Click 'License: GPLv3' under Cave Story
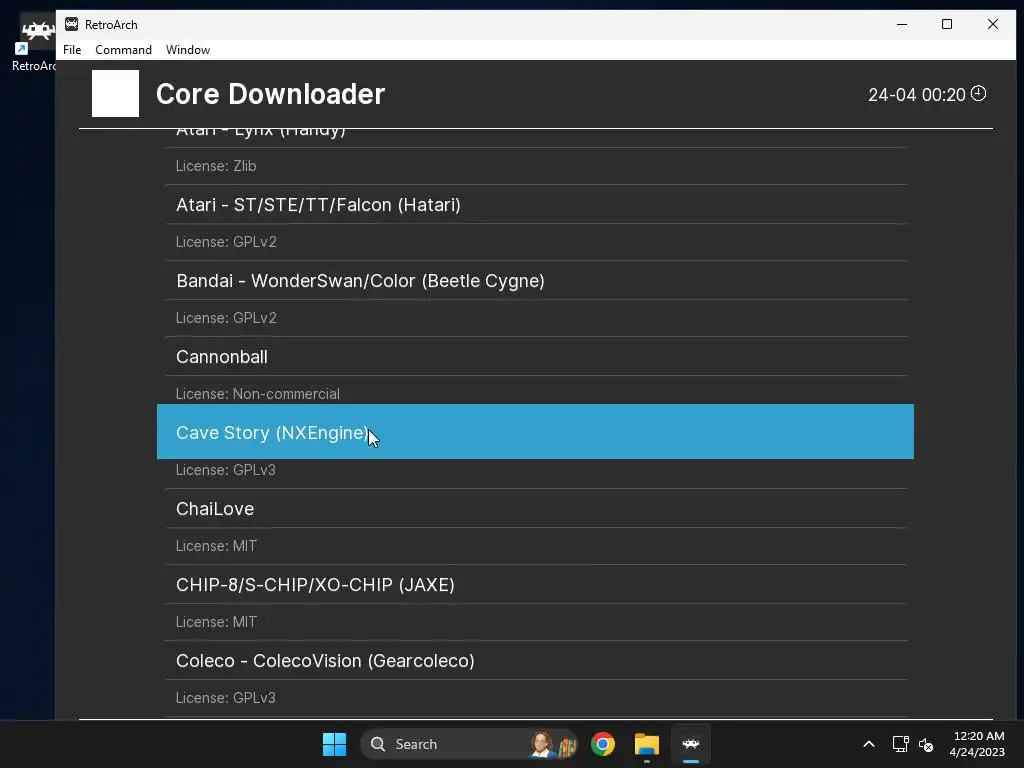This screenshot has width=1024, height=768. [x=225, y=470]
